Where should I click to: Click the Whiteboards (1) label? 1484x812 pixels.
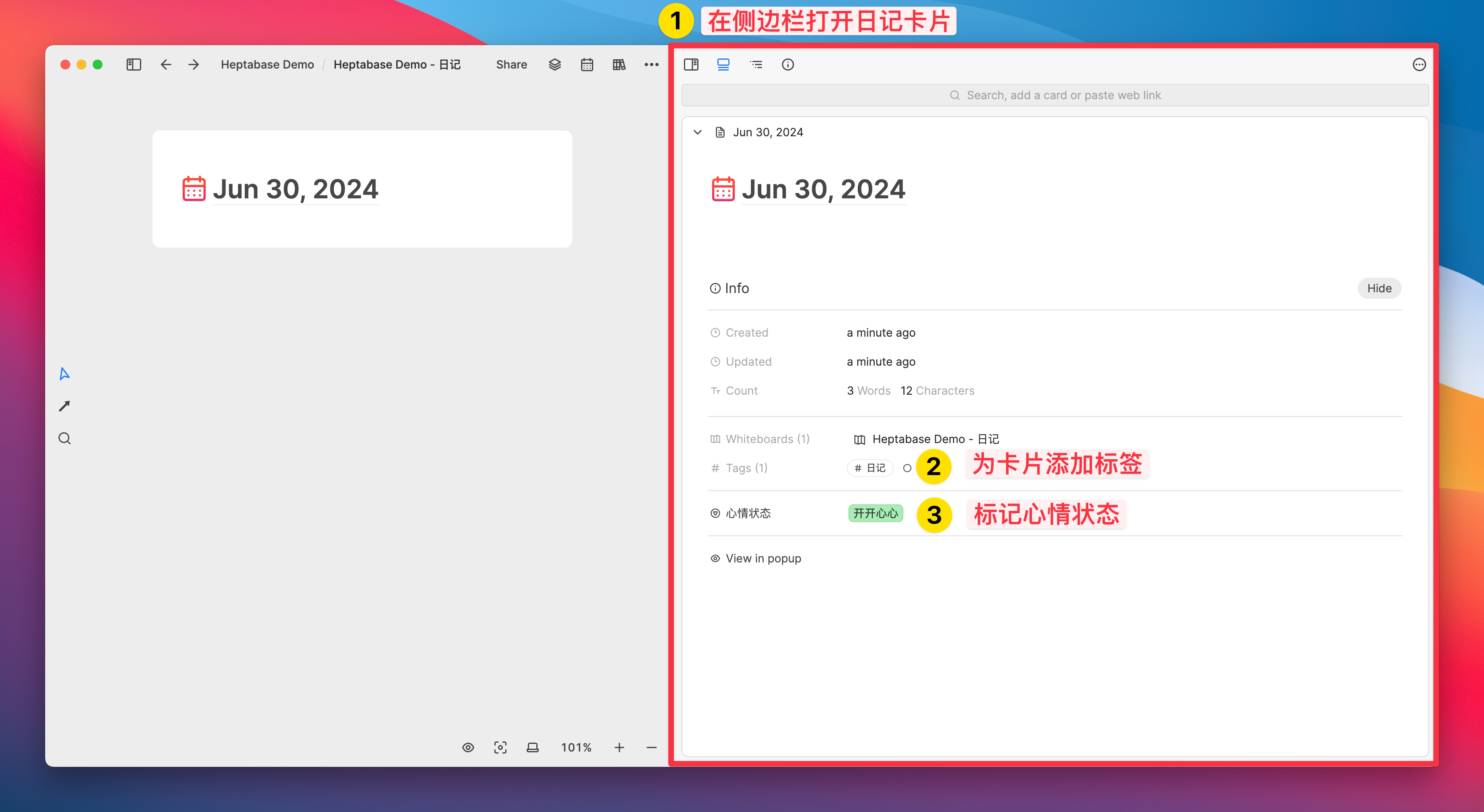pyautogui.click(x=767, y=439)
